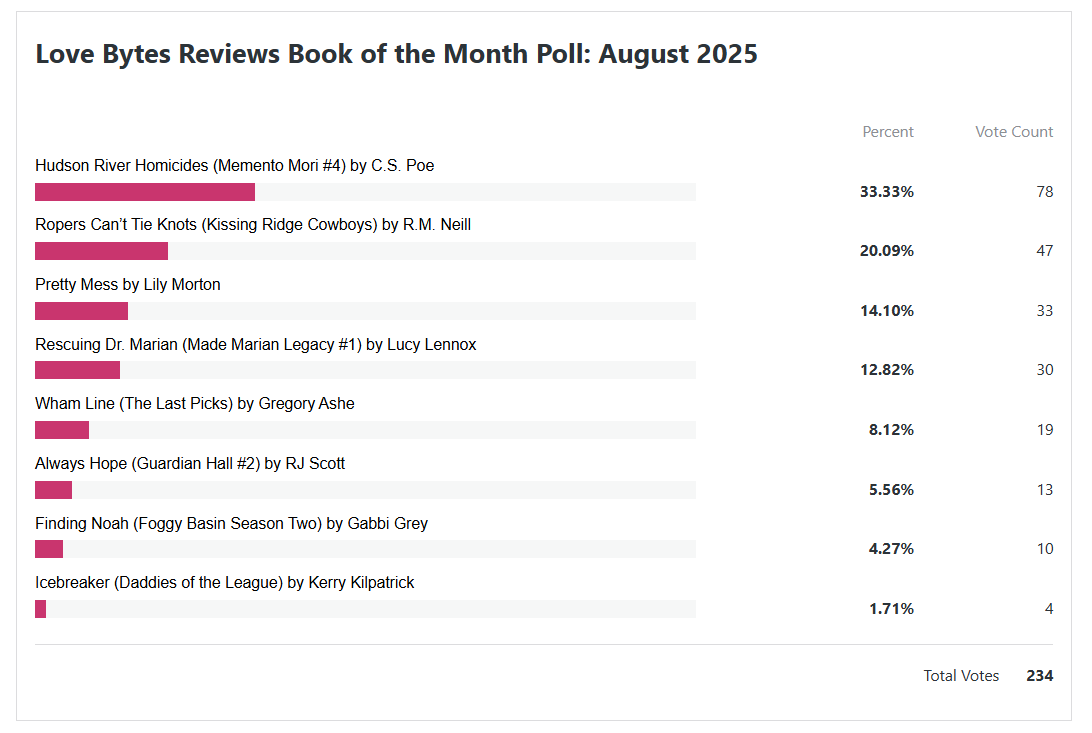Click Pretty Mess by Lily Morton
This screenshot has width=1092, height=733.
(x=128, y=285)
